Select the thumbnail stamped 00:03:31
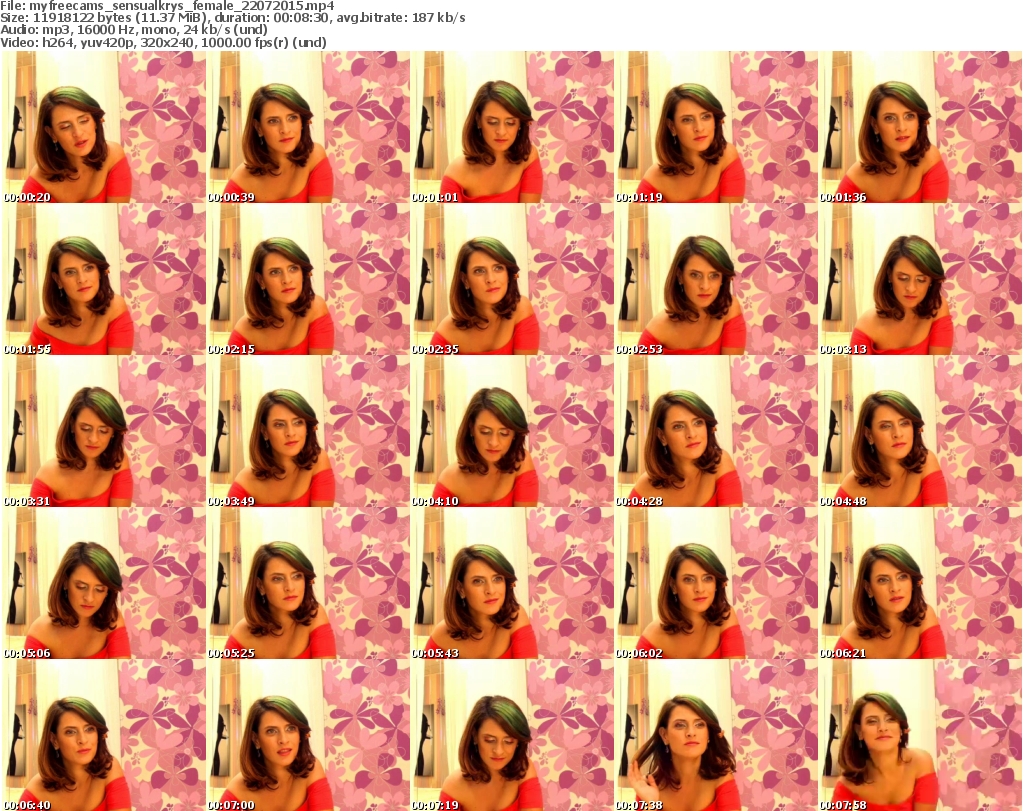This screenshot has height=811, width=1024. pyautogui.click(x=104, y=432)
